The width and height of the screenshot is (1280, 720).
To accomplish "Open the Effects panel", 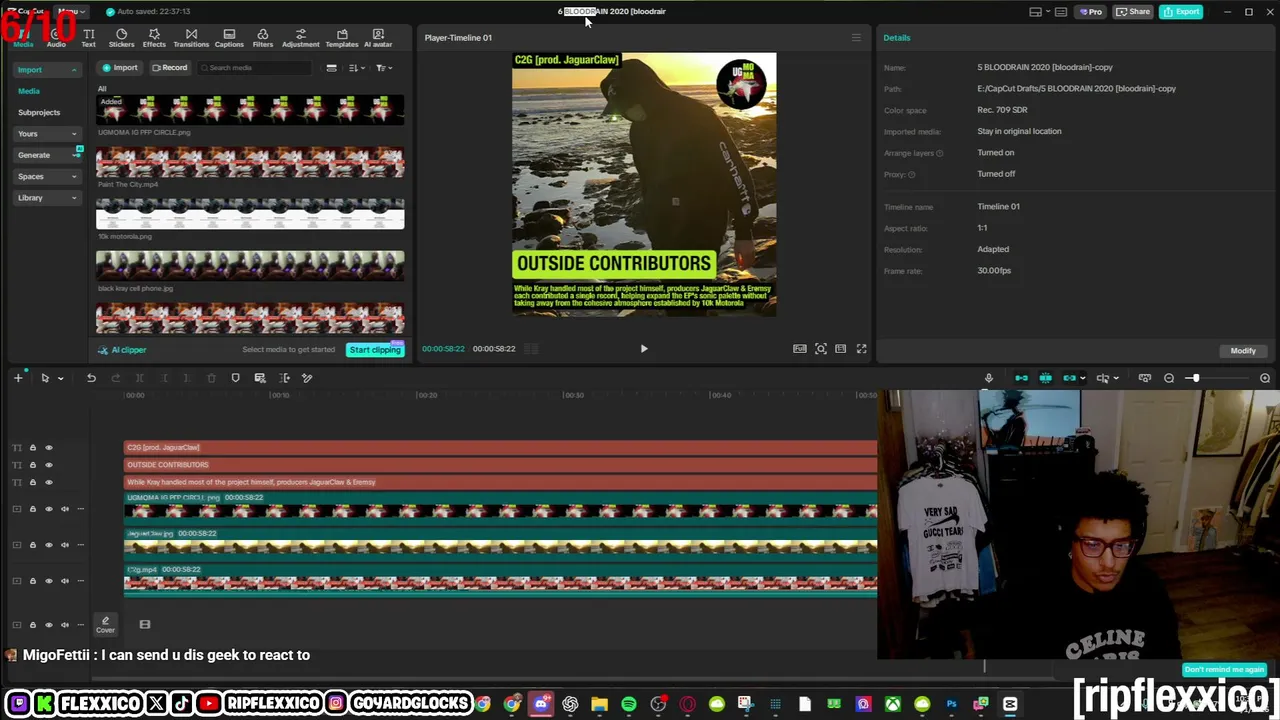I will [154, 38].
